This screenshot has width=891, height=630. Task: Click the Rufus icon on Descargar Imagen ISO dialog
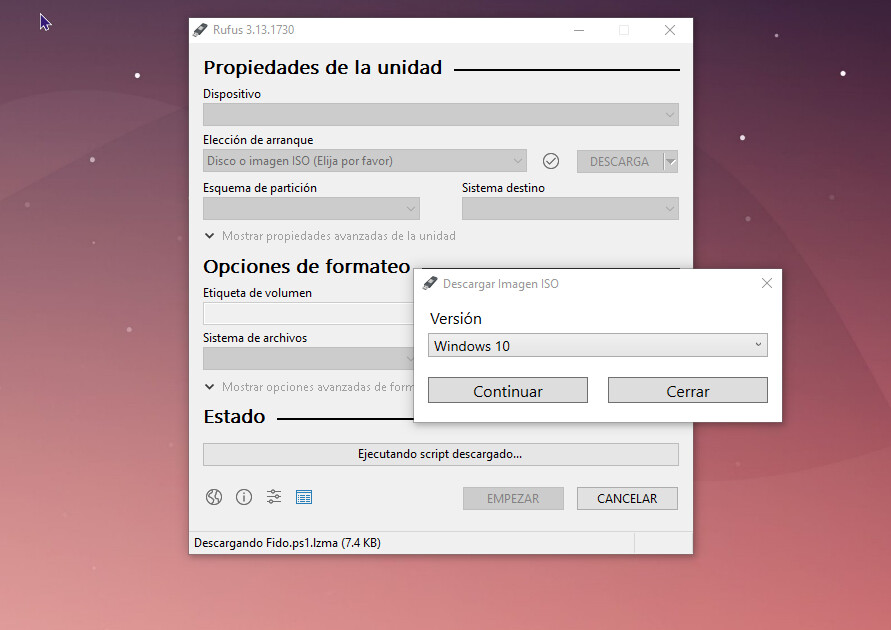430,283
